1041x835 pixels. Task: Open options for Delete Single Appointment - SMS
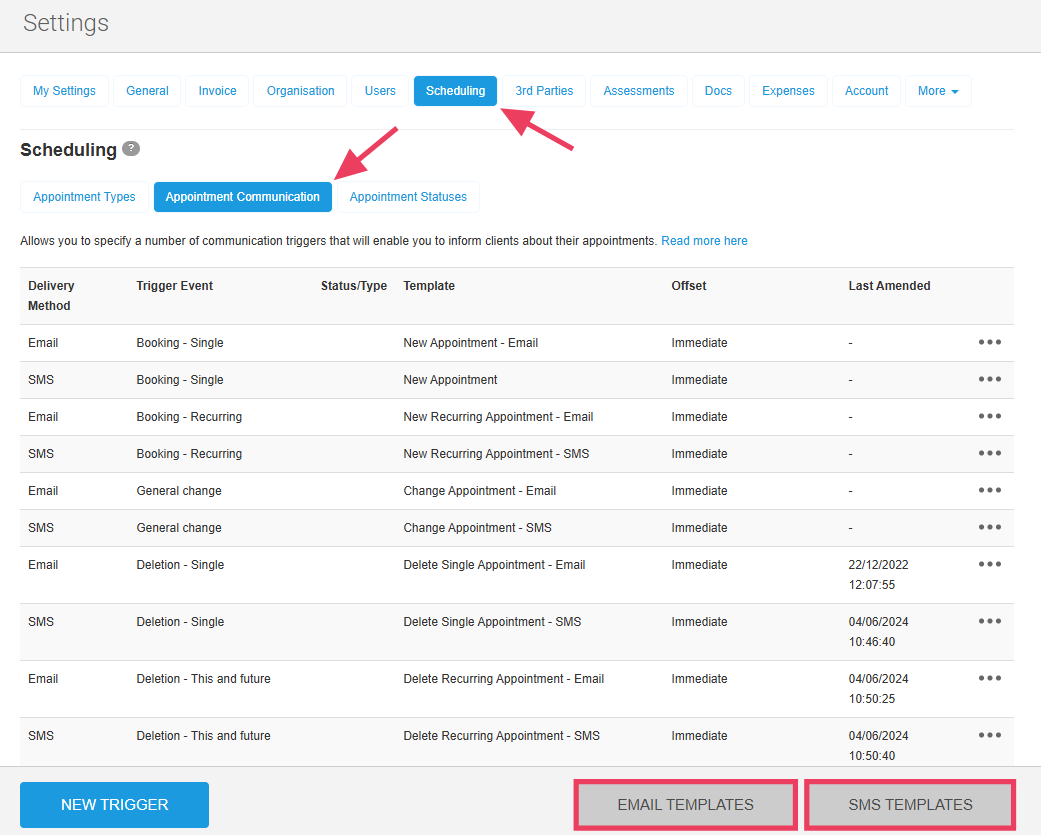click(989, 621)
